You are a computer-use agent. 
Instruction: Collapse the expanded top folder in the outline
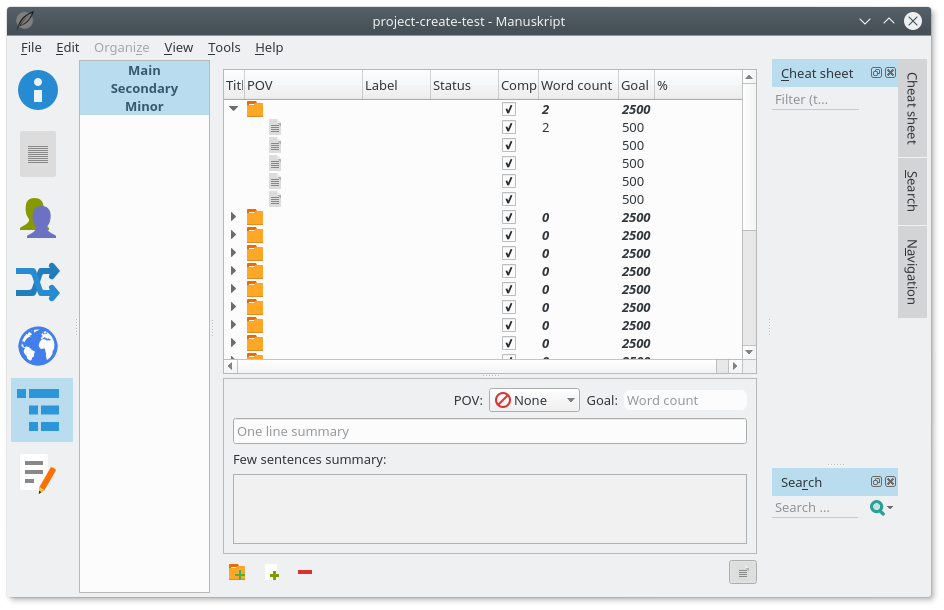pos(233,108)
